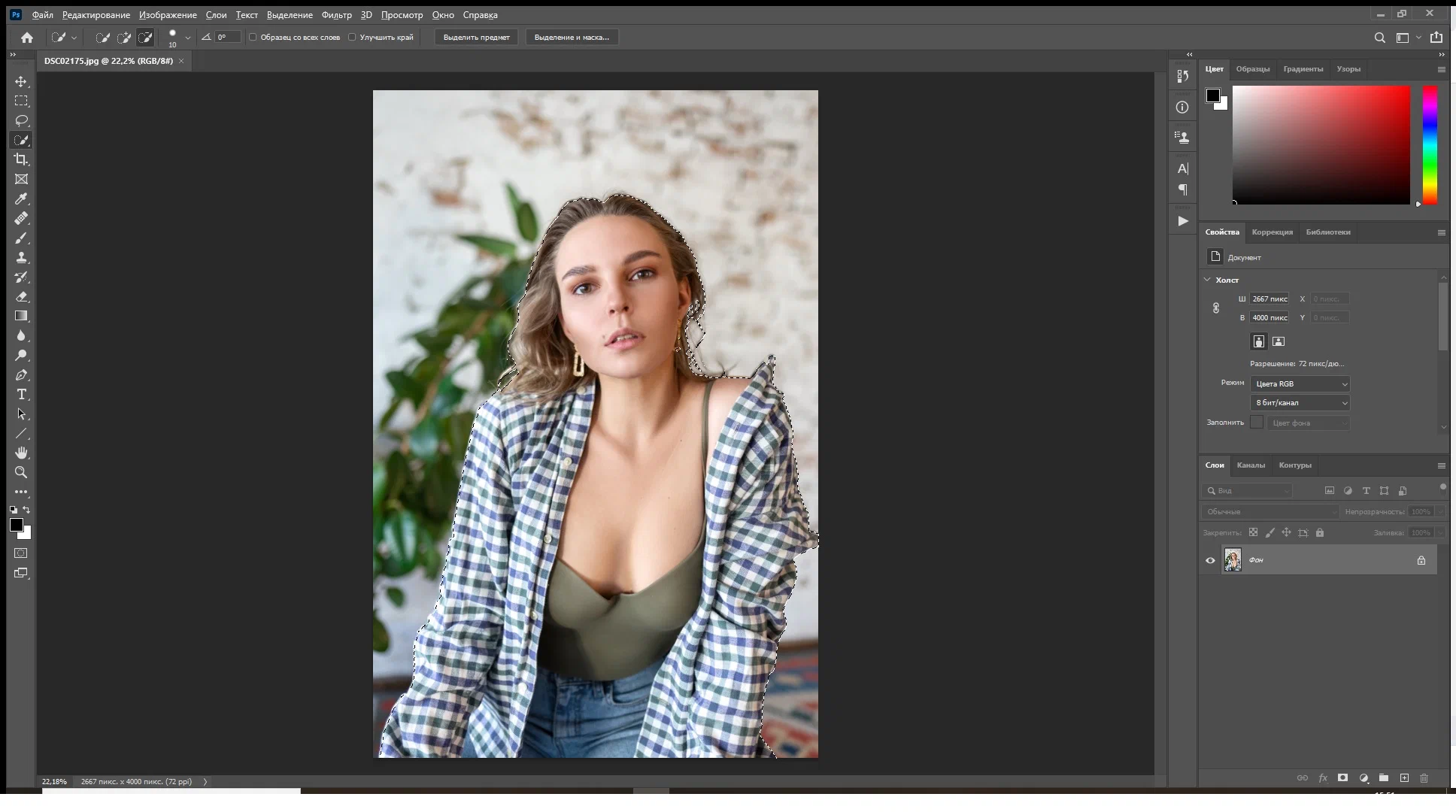The height and width of the screenshot is (812, 1456).
Task: Open the Фильтр menu
Action: click(x=336, y=15)
